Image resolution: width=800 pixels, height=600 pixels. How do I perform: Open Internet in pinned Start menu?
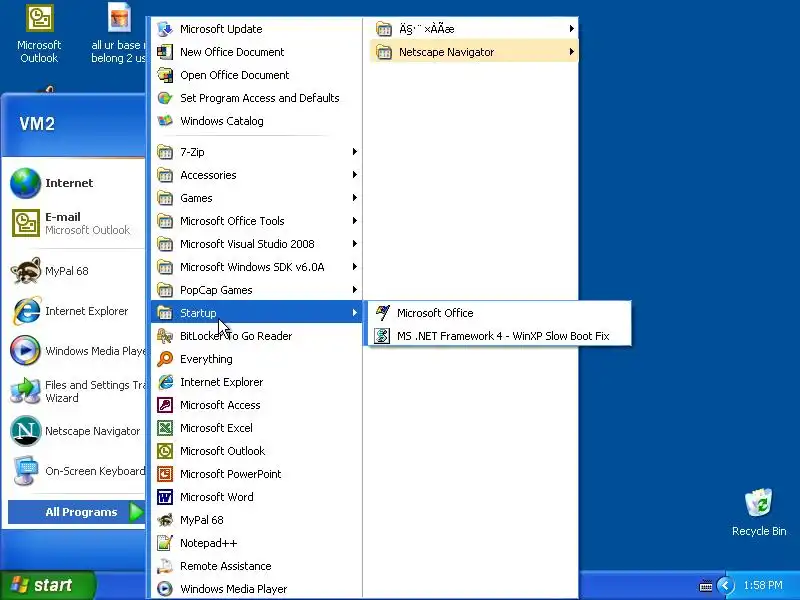[76, 183]
